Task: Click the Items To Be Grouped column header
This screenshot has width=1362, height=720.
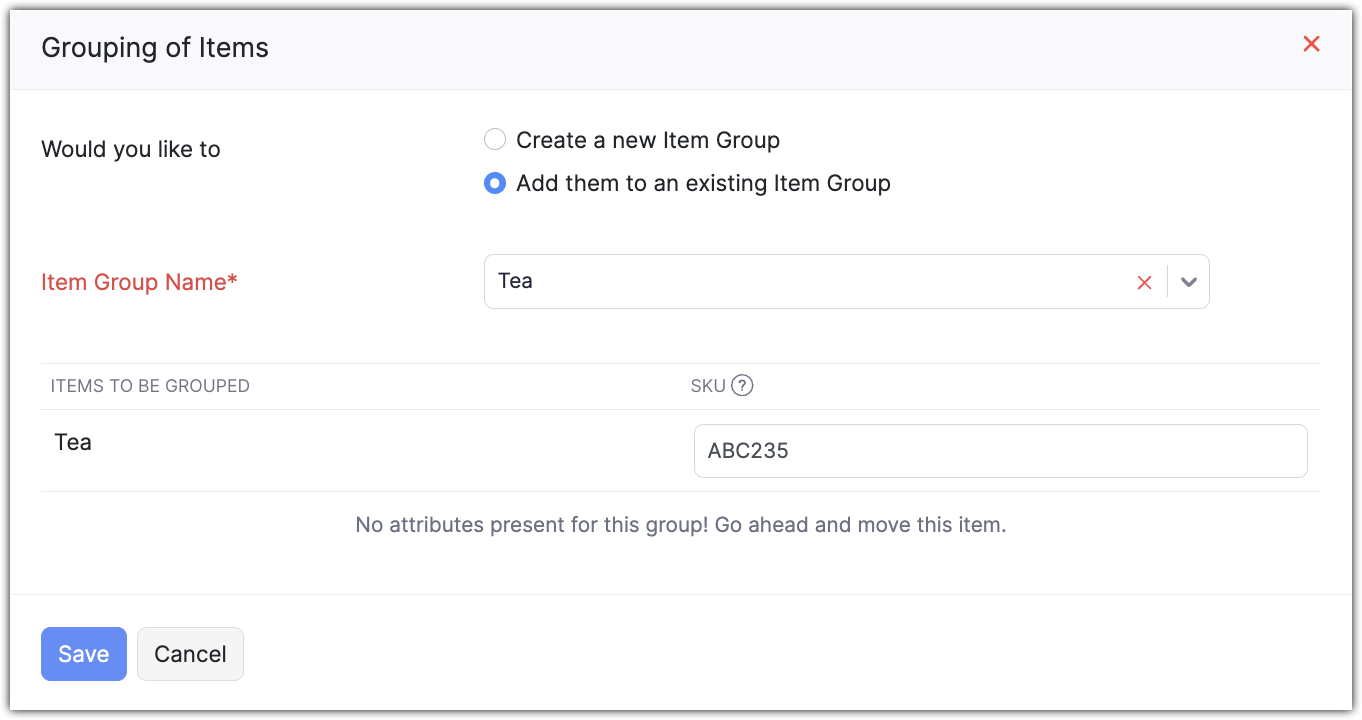Action: point(150,386)
